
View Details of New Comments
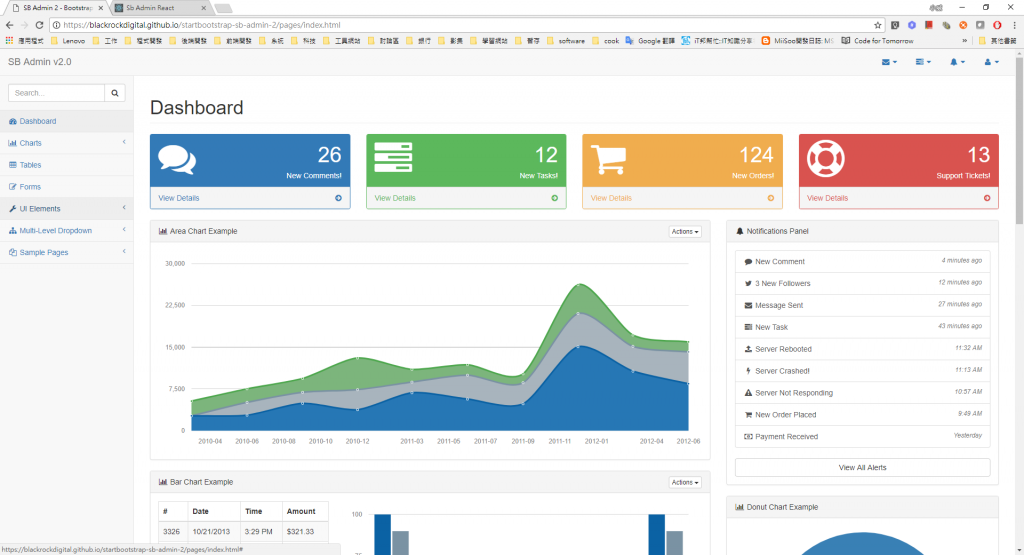(x=178, y=198)
